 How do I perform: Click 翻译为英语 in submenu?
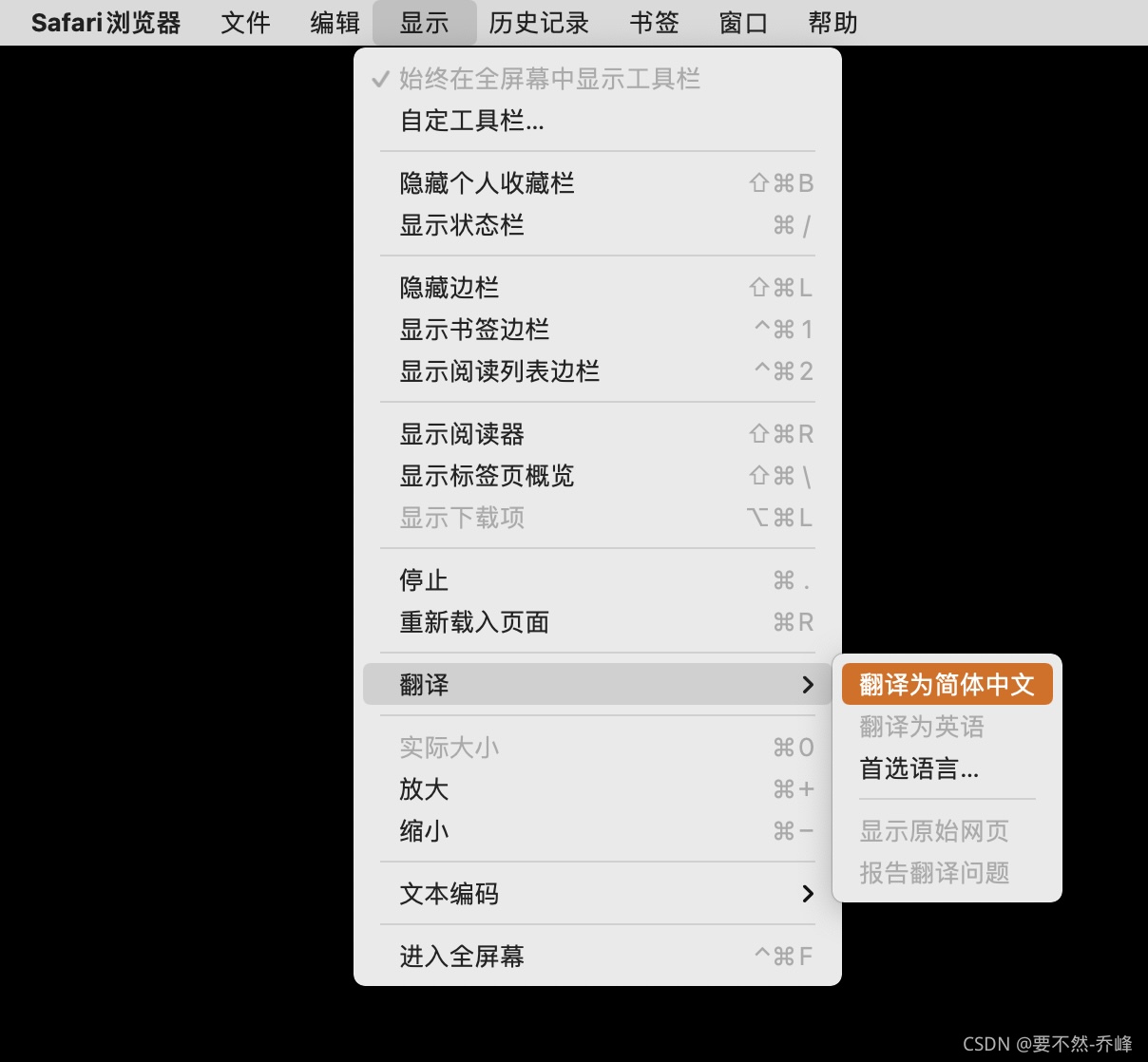pyautogui.click(x=947, y=727)
